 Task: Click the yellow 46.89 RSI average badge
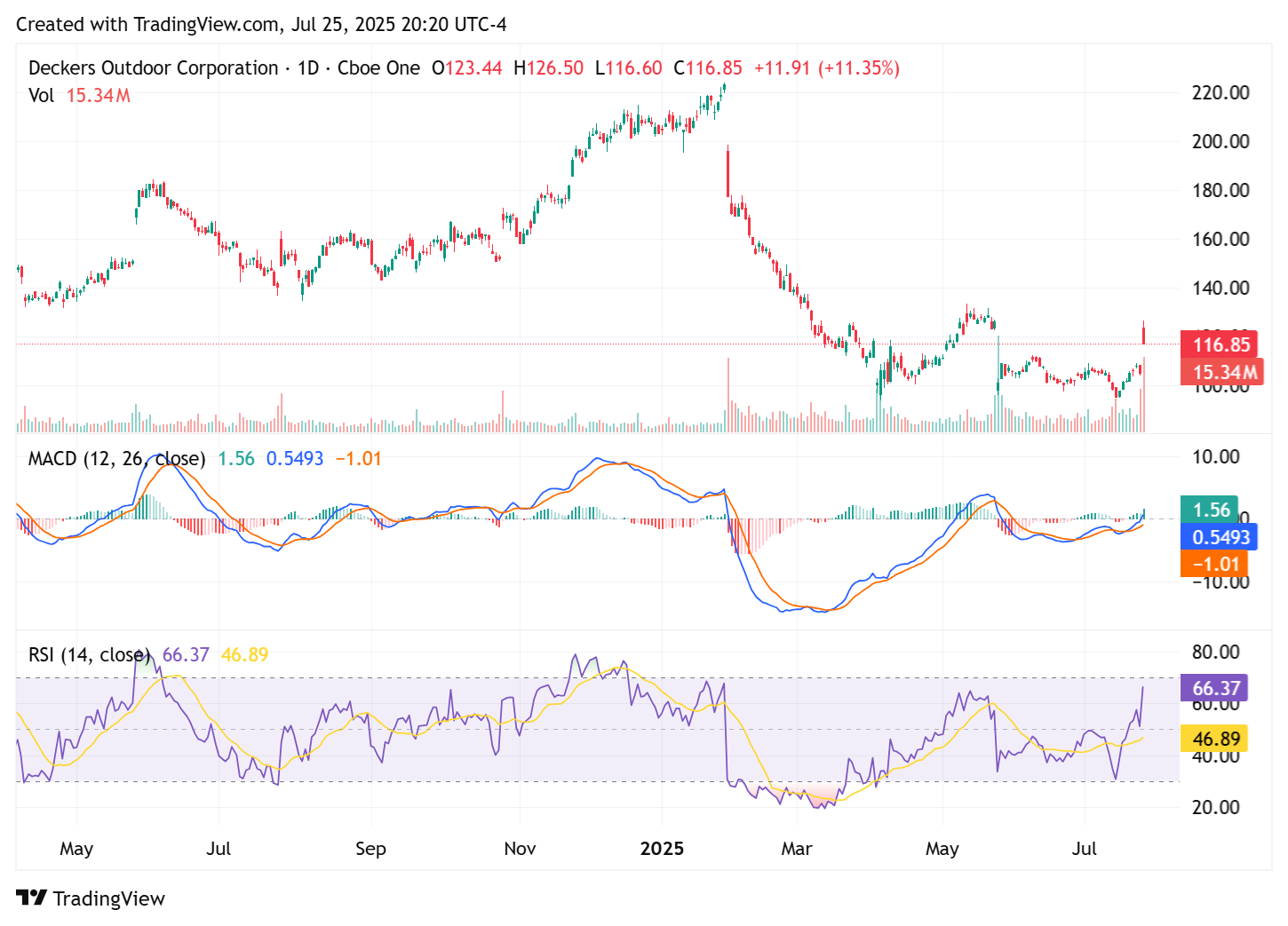coord(1216,738)
